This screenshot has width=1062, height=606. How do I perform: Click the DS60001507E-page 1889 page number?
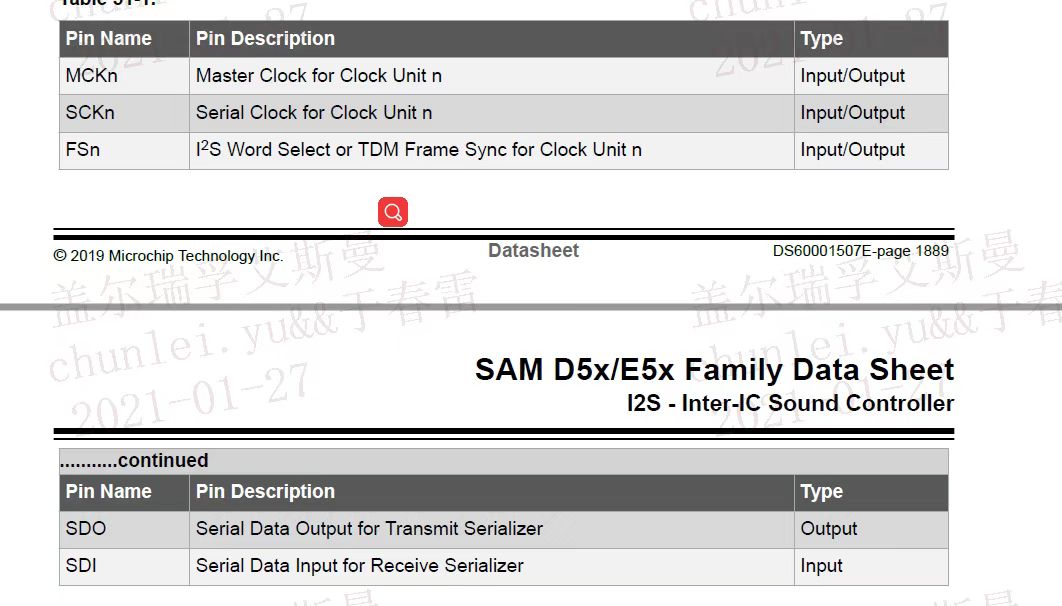(x=860, y=251)
